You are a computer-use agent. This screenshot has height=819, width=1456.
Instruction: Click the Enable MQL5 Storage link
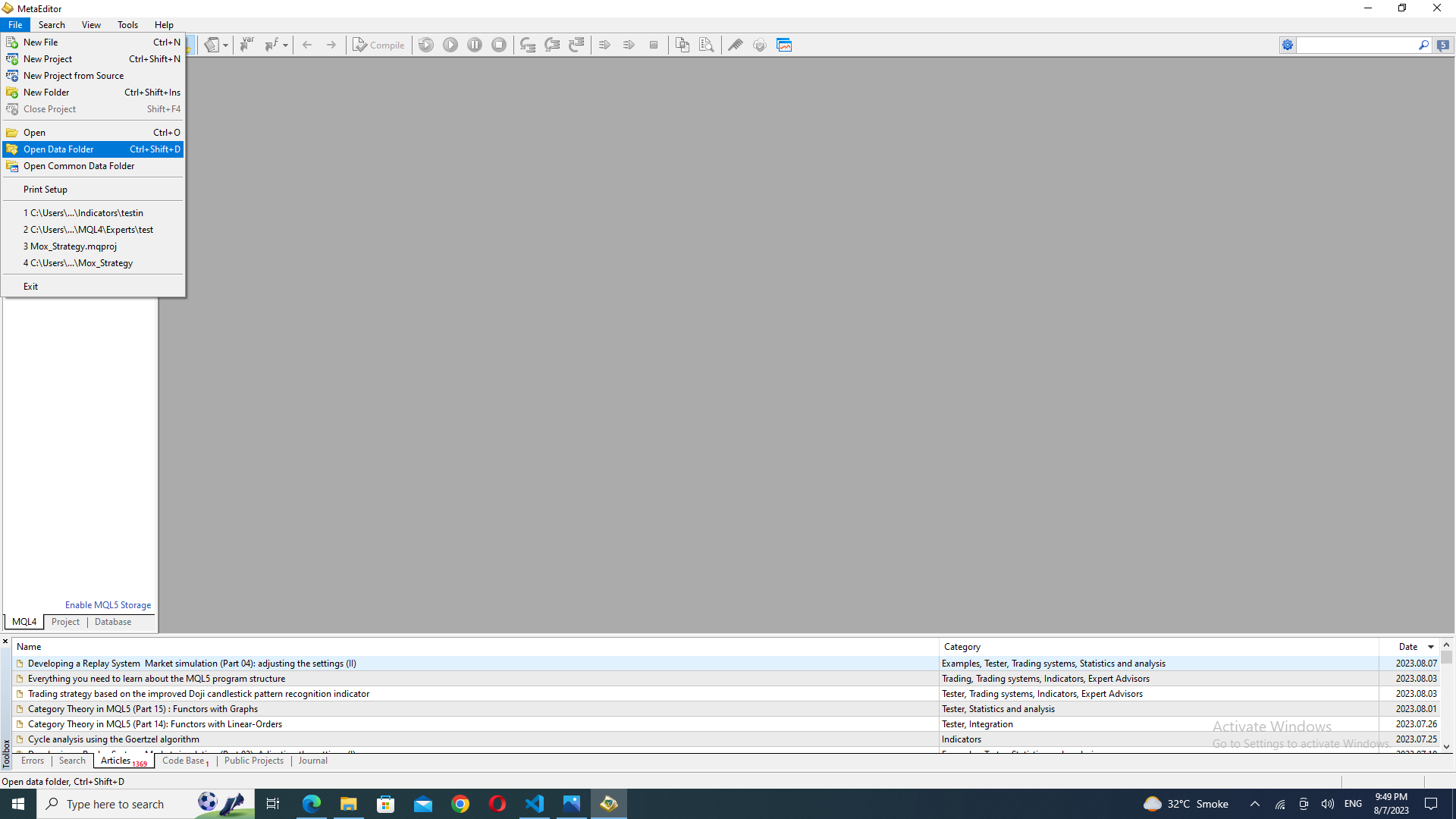[108, 605]
